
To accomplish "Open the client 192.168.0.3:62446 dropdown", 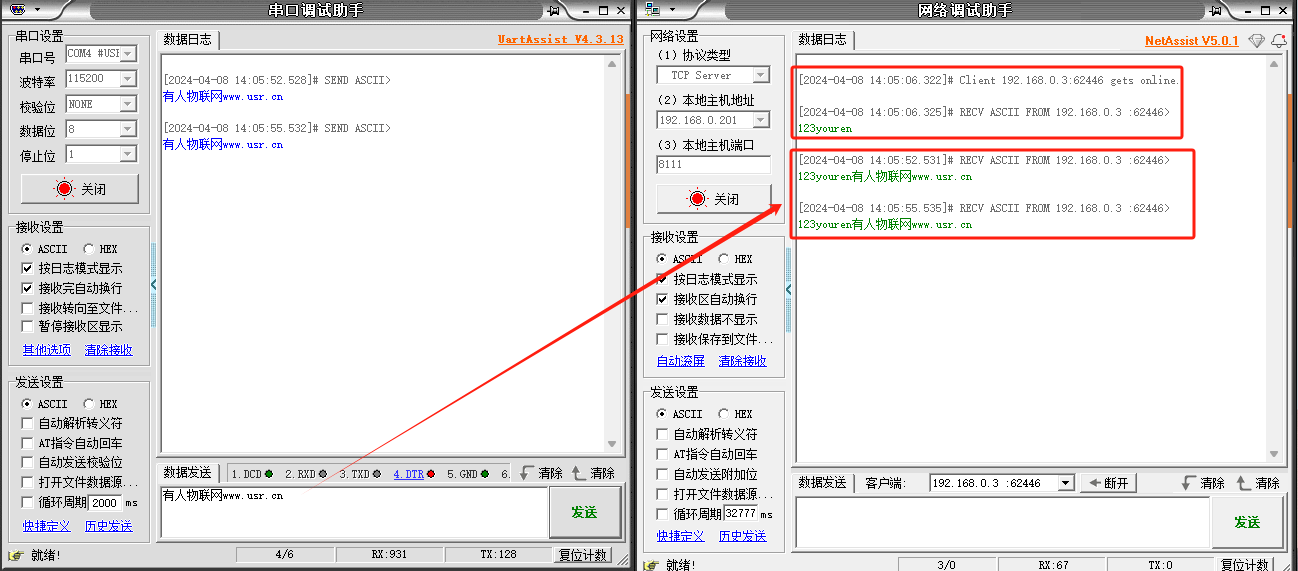I will click(x=1065, y=483).
